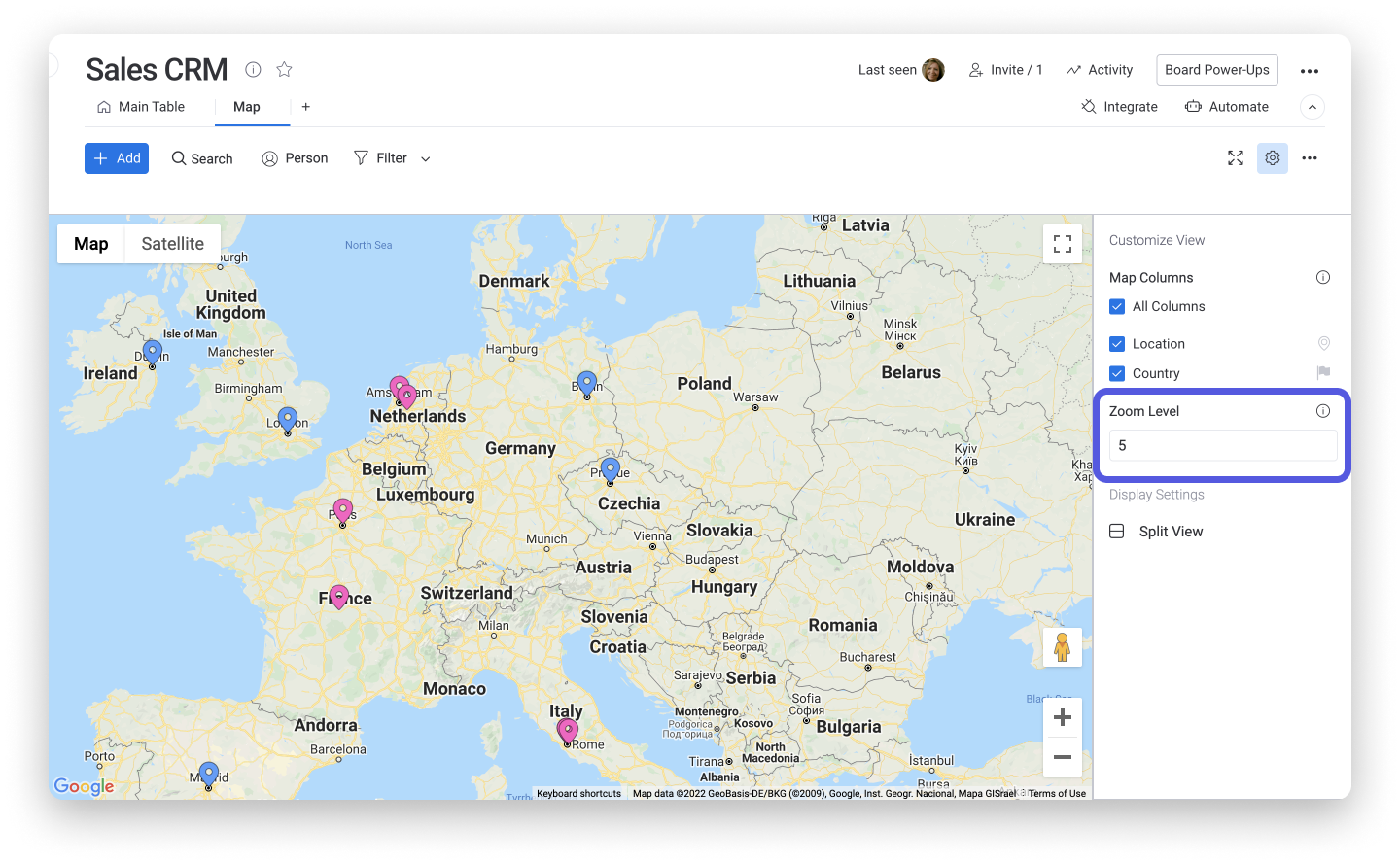The image size is (1400, 863).
Task: Star the Sales CRM board
Action: click(x=283, y=69)
